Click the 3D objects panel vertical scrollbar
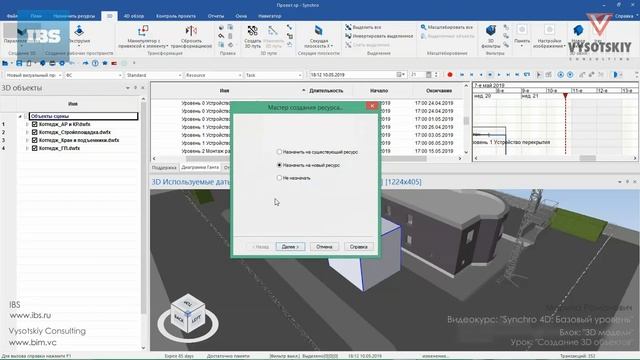Viewport: 640px width, 360px height. click(143, 208)
